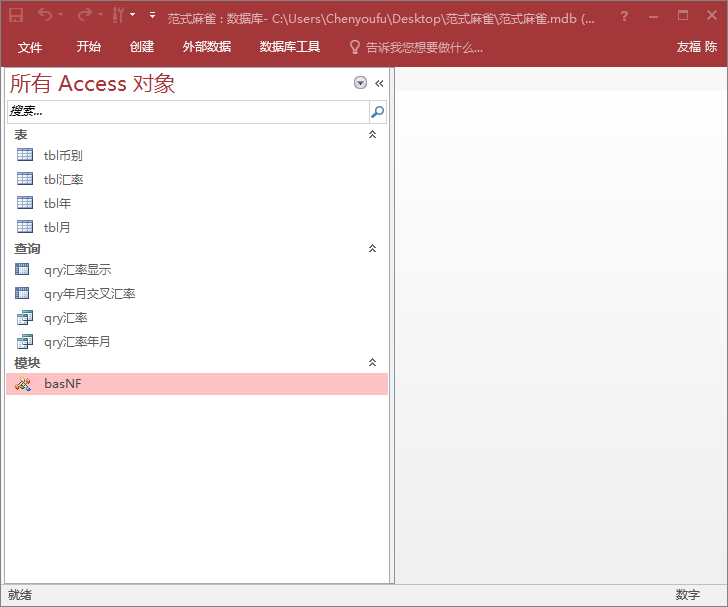Click the tools icon in the quick access toolbar
728x607 pixels.
coord(118,15)
